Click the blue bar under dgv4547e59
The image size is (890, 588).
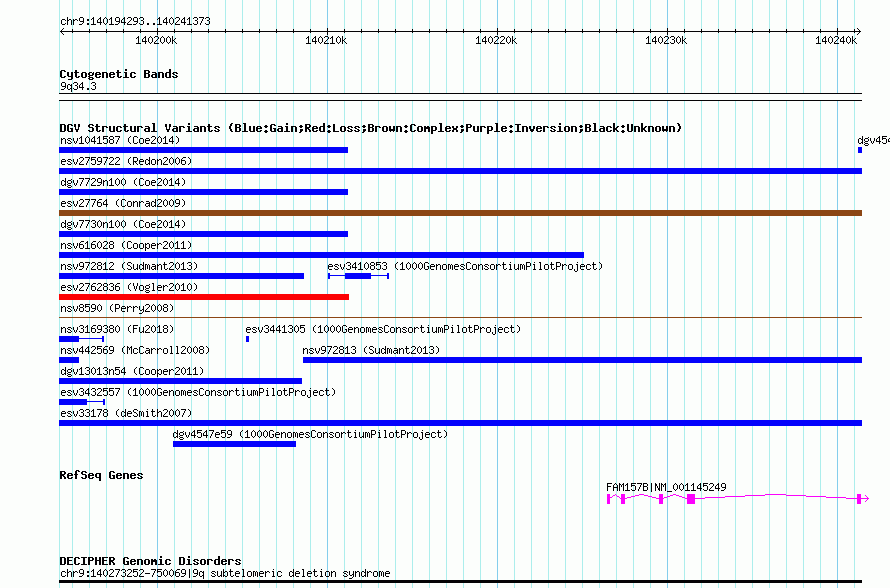pyautogui.click(x=234, y=444)
